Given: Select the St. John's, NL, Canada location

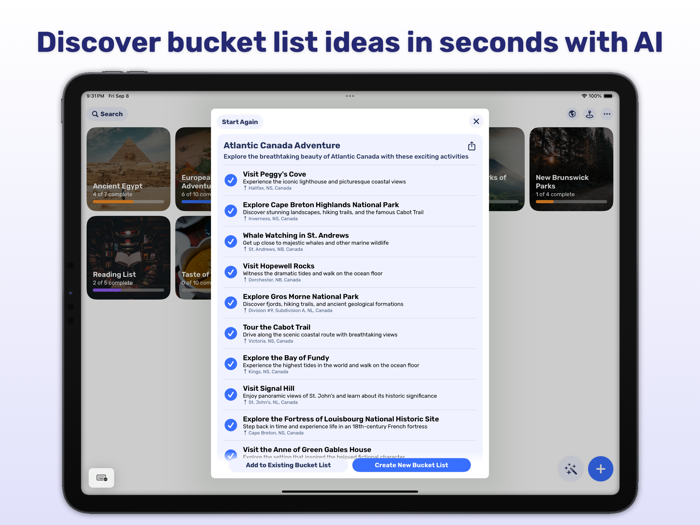Looking at the screenshot, I should [x=271, y=402].
